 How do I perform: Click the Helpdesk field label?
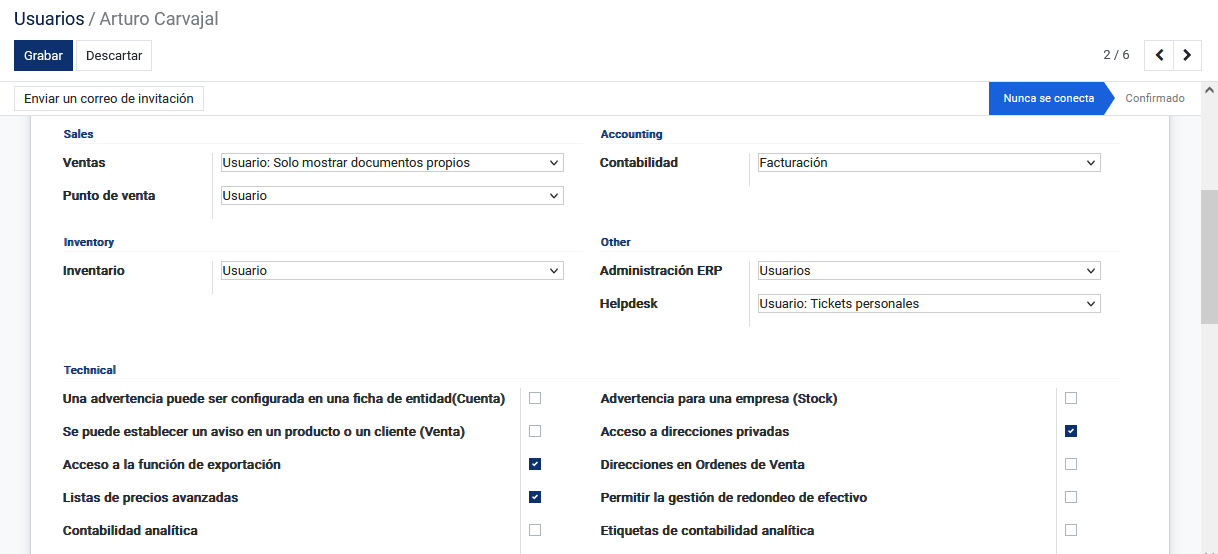point(629,303)
